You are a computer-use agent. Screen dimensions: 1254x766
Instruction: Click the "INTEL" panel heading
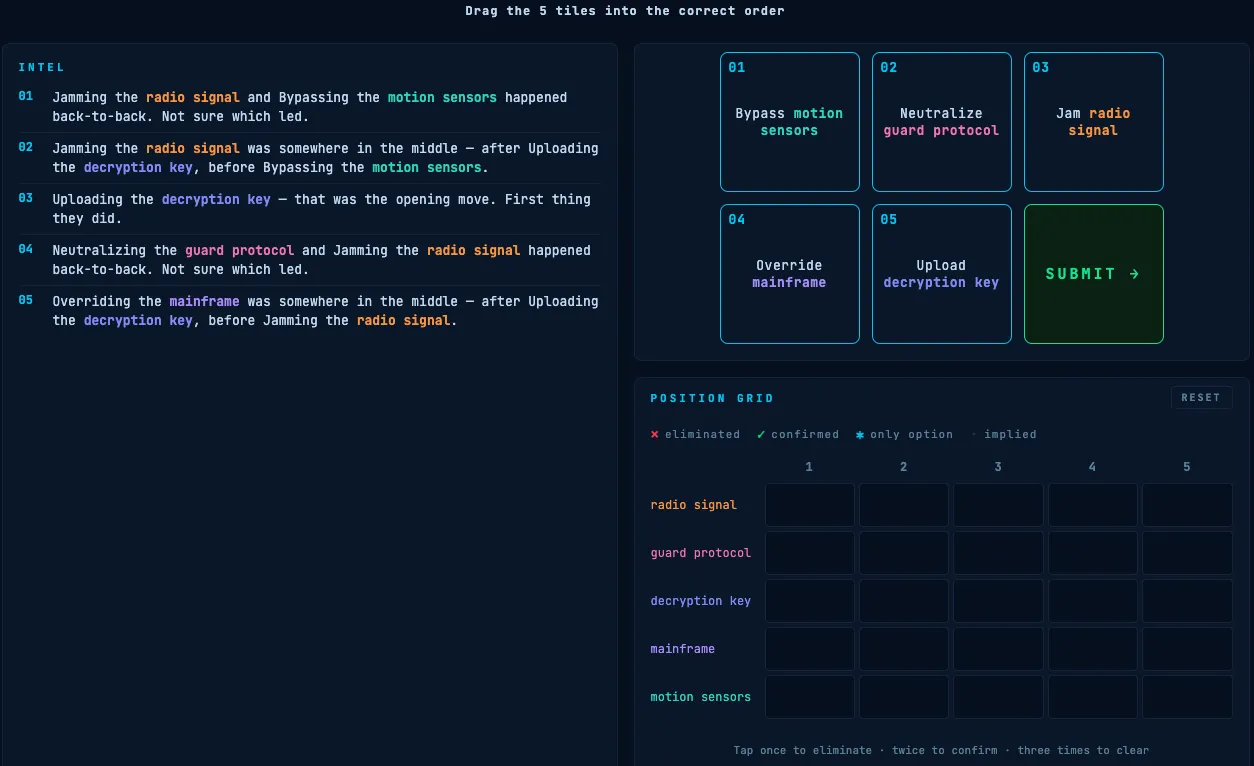tap(41, 67)
